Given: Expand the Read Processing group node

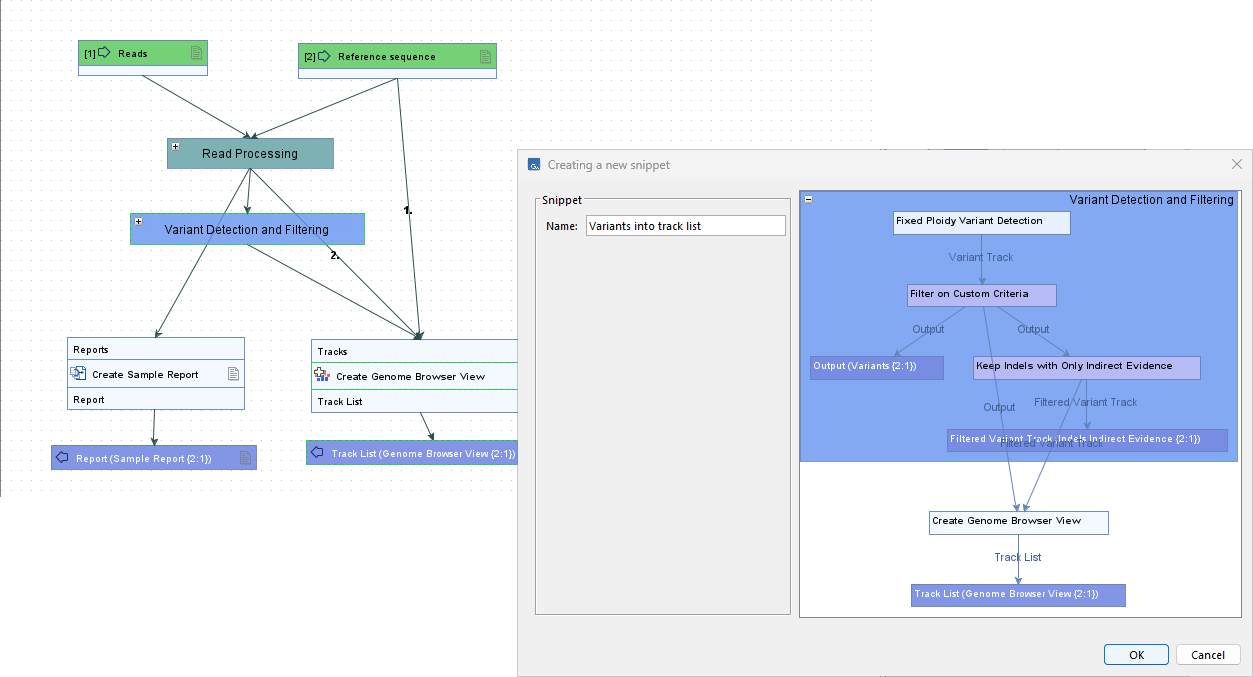Looking at the screenshot, I should point(176,145).
